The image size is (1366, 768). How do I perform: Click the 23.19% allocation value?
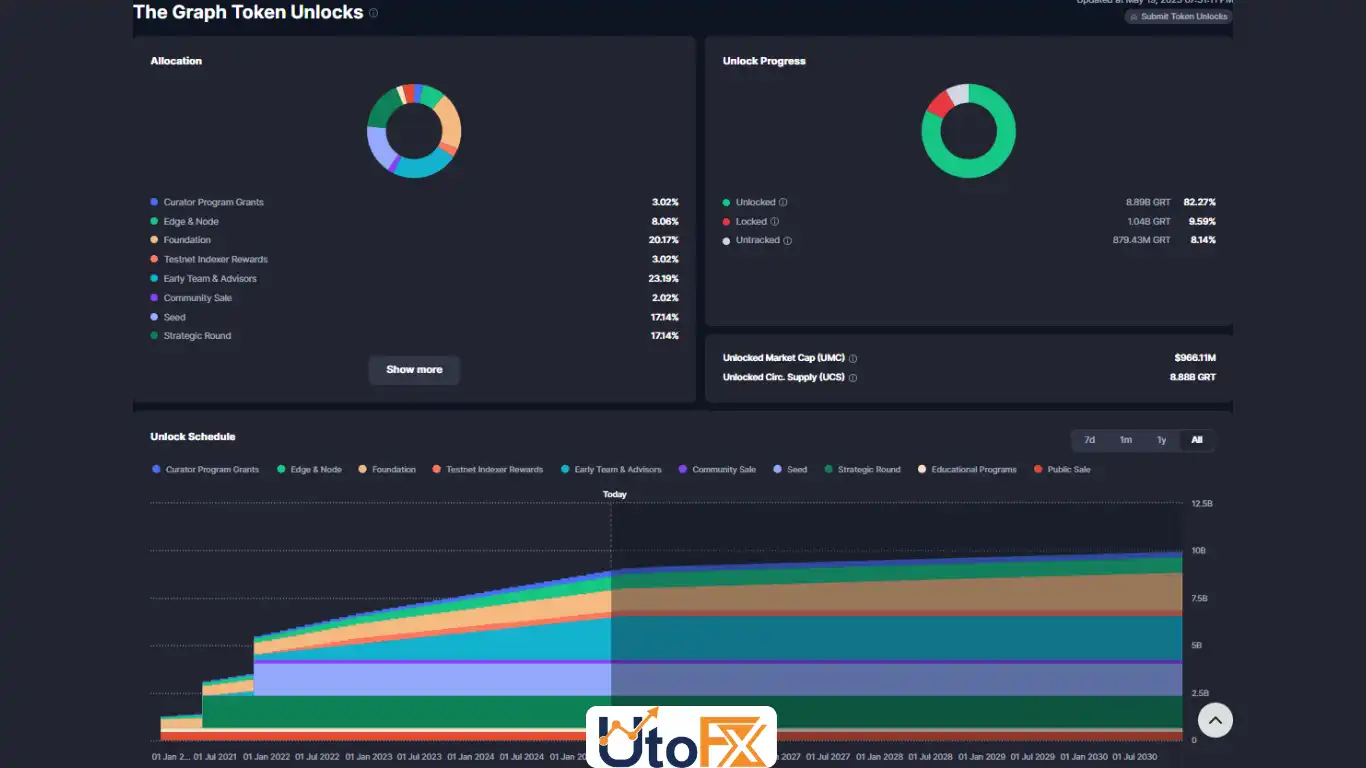(663, 278)
